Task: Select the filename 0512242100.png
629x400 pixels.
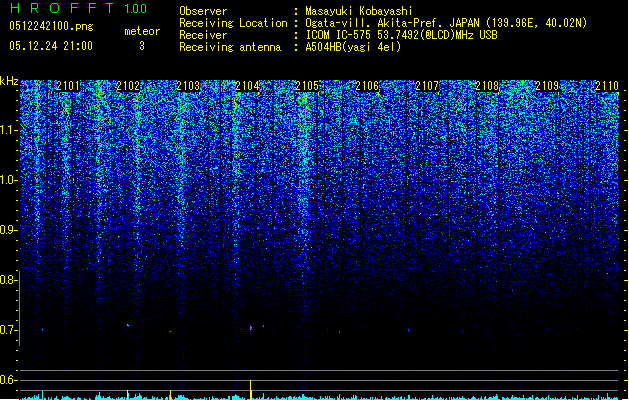Action: (51, 26)
